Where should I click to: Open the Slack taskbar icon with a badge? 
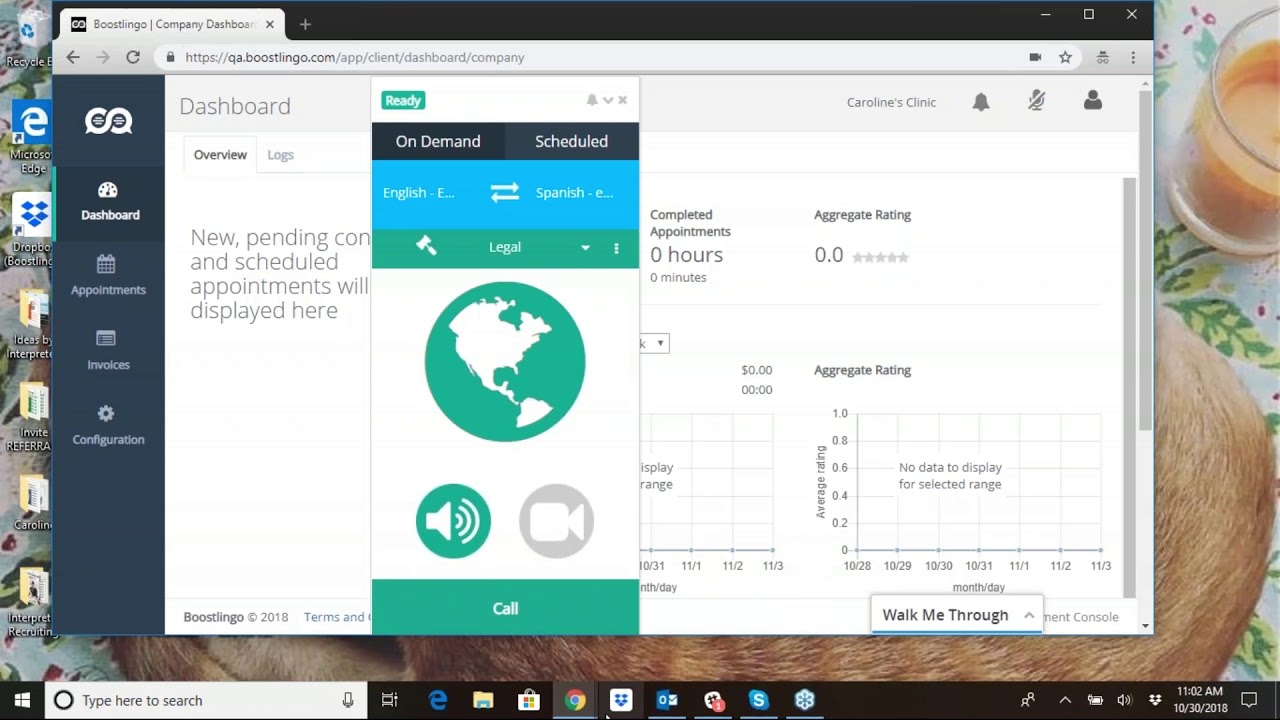point(713,700)
